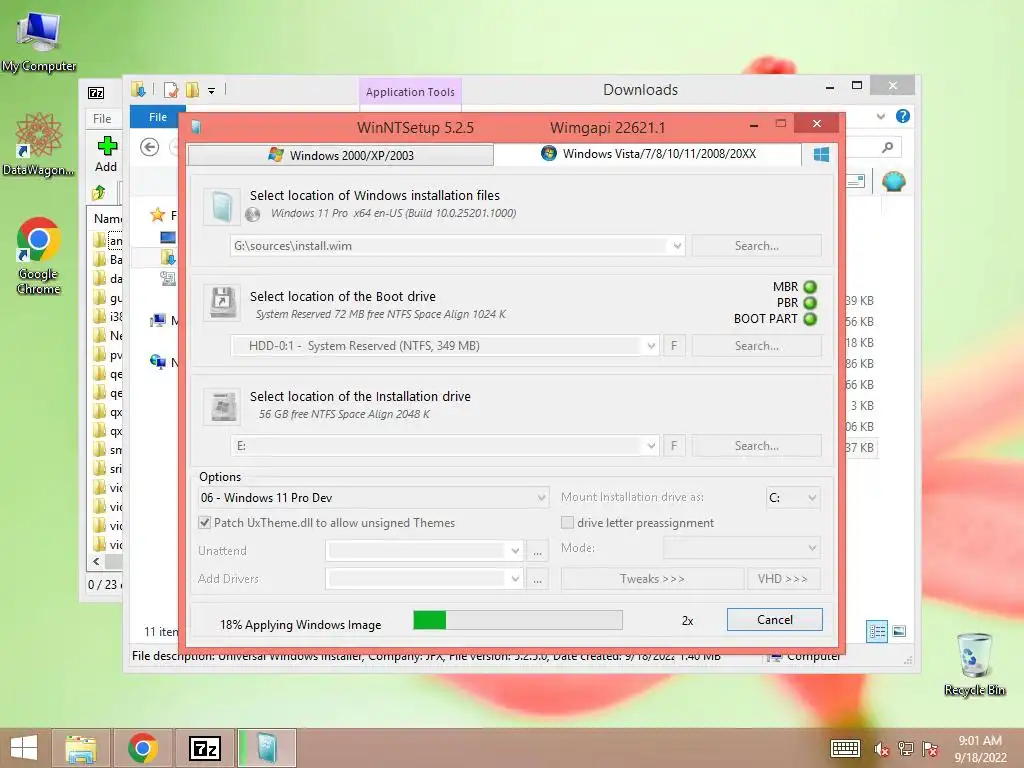Open the Action Center flag icon
Image resolution: width=1024 pixels, height=768 pixels.
(x=930, y=749)
